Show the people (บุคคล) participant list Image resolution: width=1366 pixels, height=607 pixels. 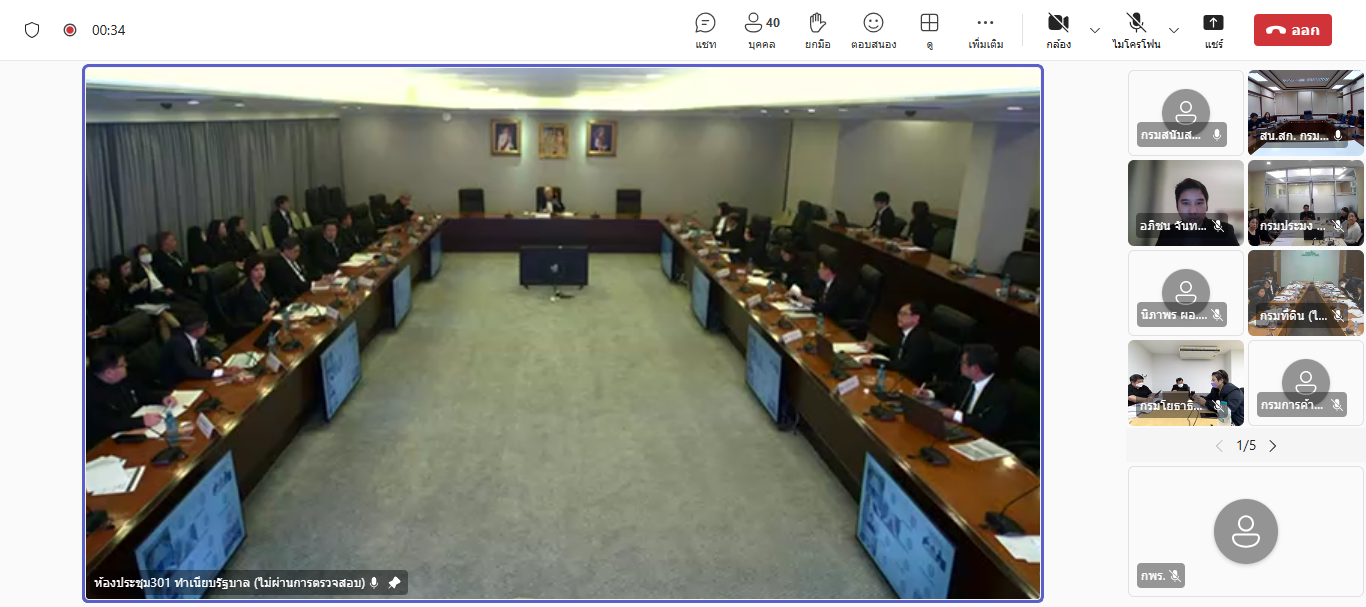coord(761,30)
